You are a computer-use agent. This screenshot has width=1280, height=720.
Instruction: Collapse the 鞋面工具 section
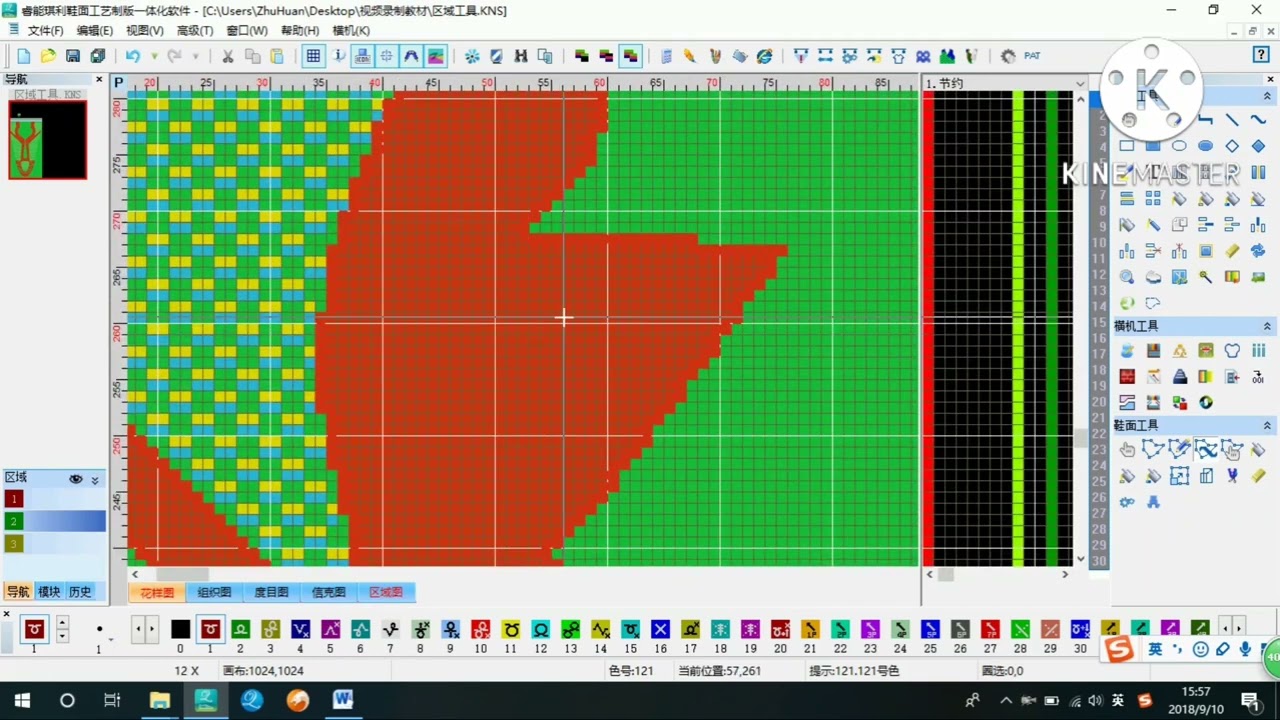[1267, 425]
